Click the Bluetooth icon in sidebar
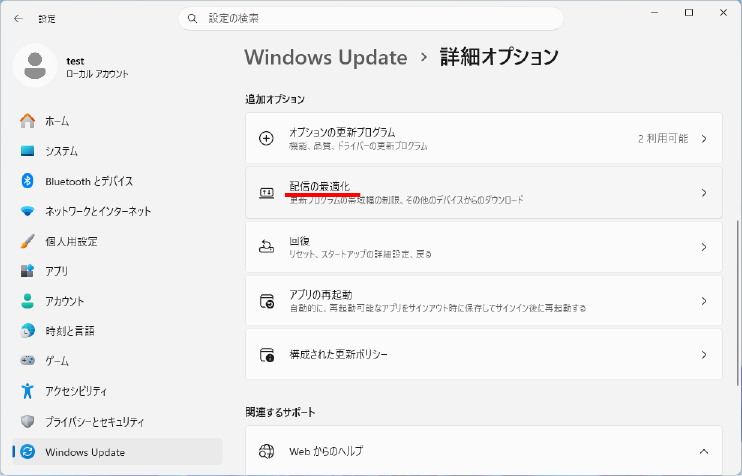The width and height of the screenshot is (742, 476). [27, 181]
